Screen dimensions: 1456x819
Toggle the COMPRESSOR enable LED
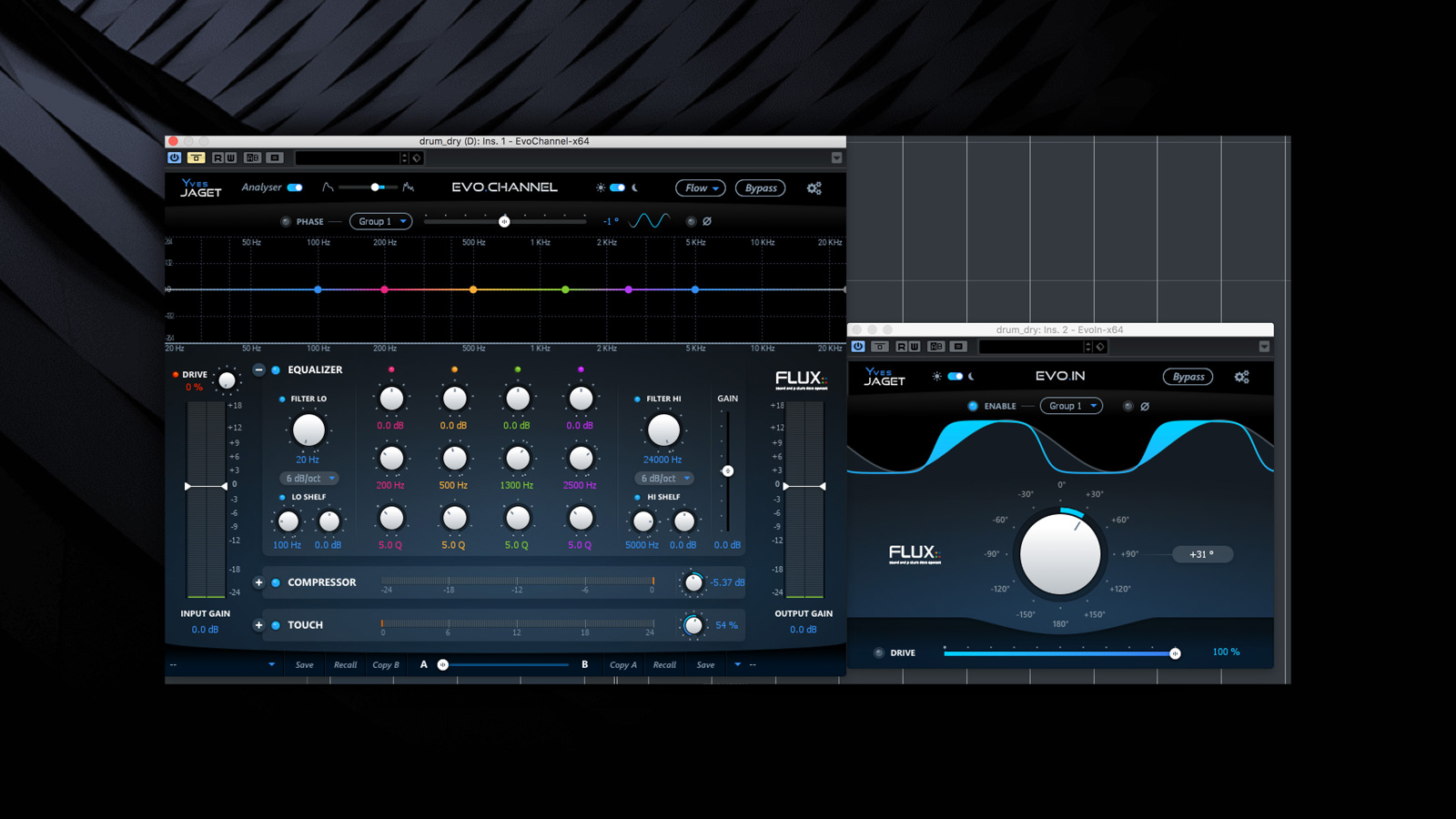(x=276, y=582)
